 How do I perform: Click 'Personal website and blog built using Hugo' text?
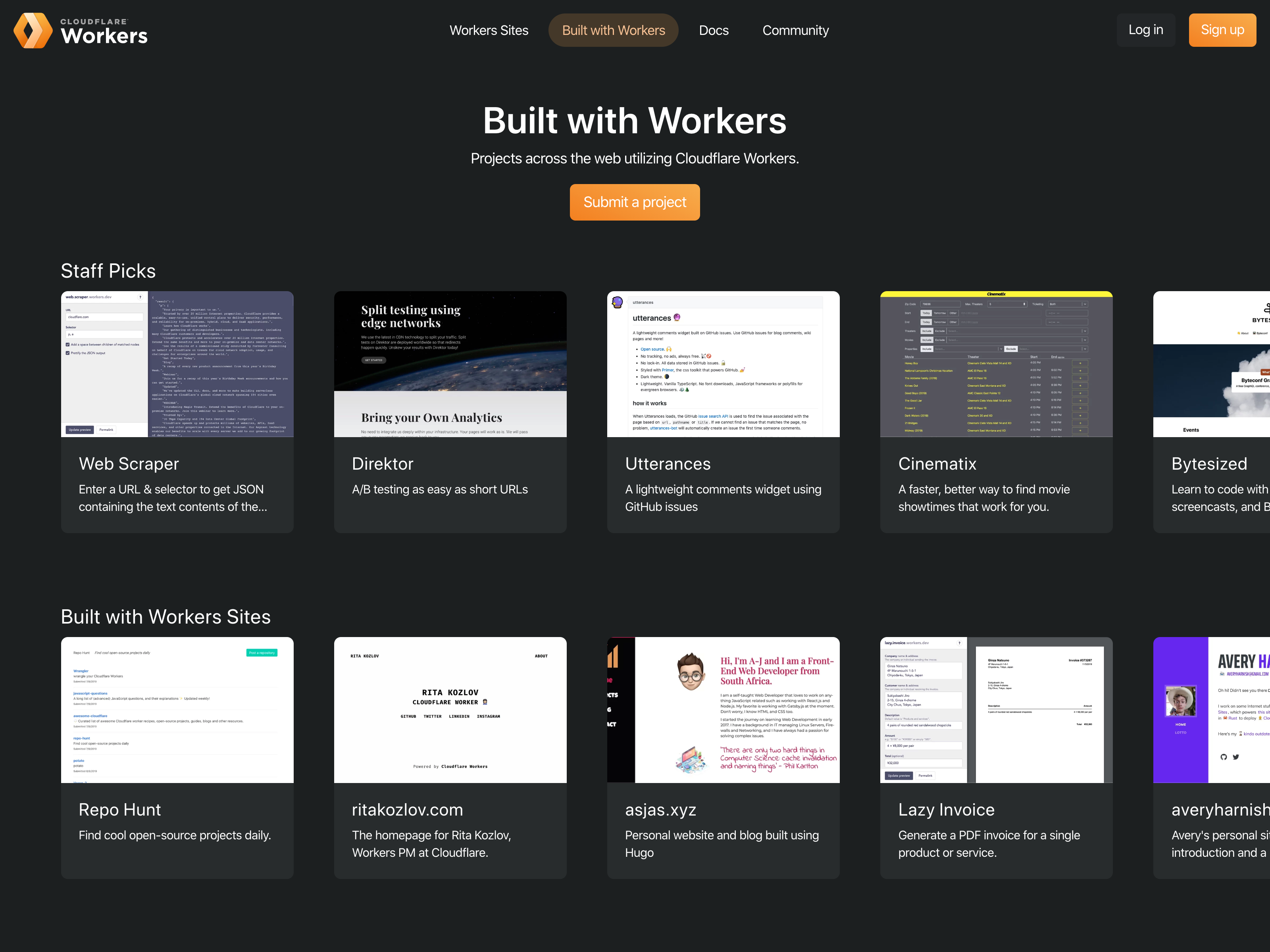pos(722,844)
